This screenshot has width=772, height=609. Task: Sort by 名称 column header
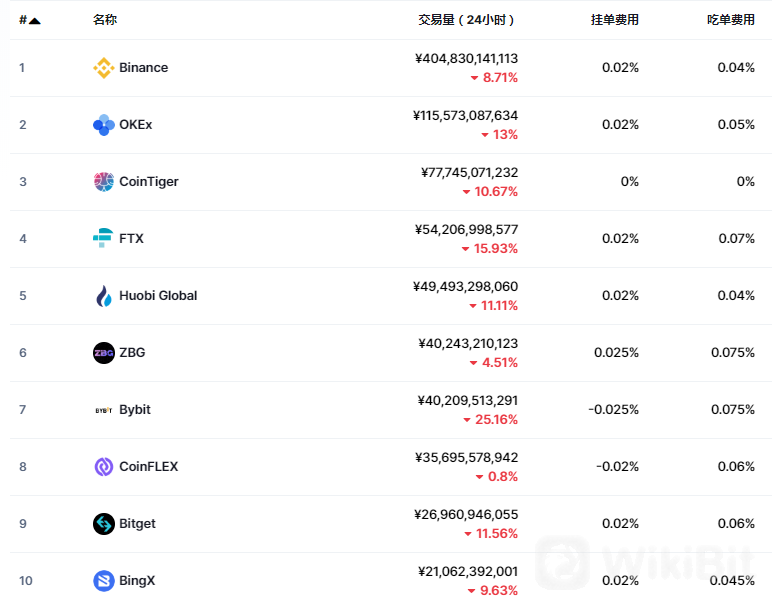pos(105,20)
